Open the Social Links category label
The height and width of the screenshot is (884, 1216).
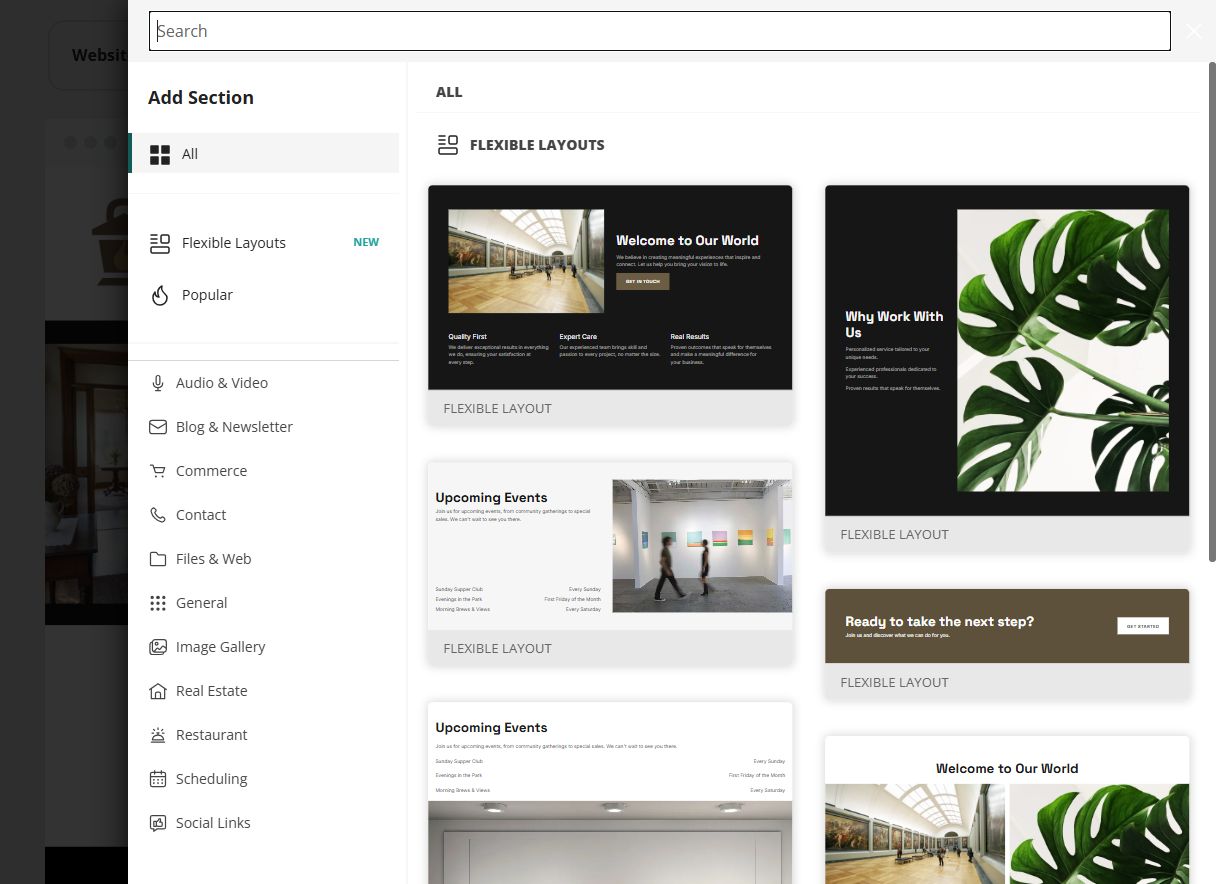click(x=213, y=823)
